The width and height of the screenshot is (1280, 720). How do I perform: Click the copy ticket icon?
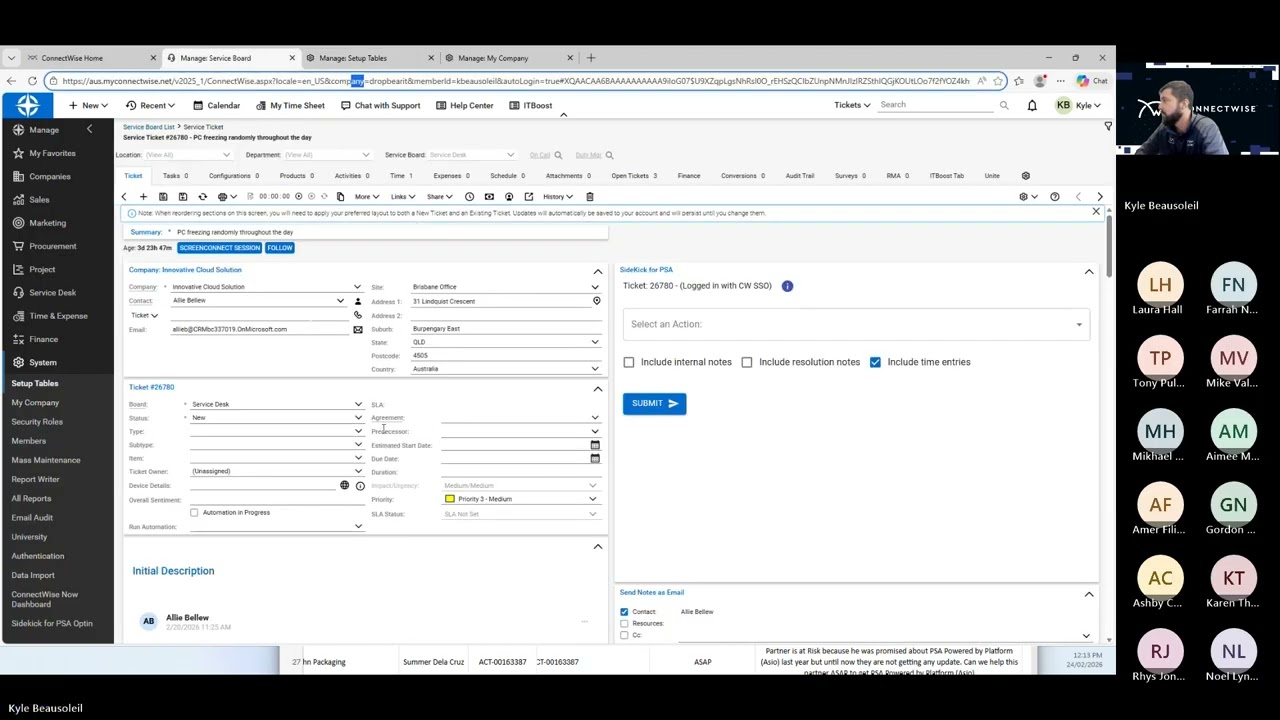[341, 197]
